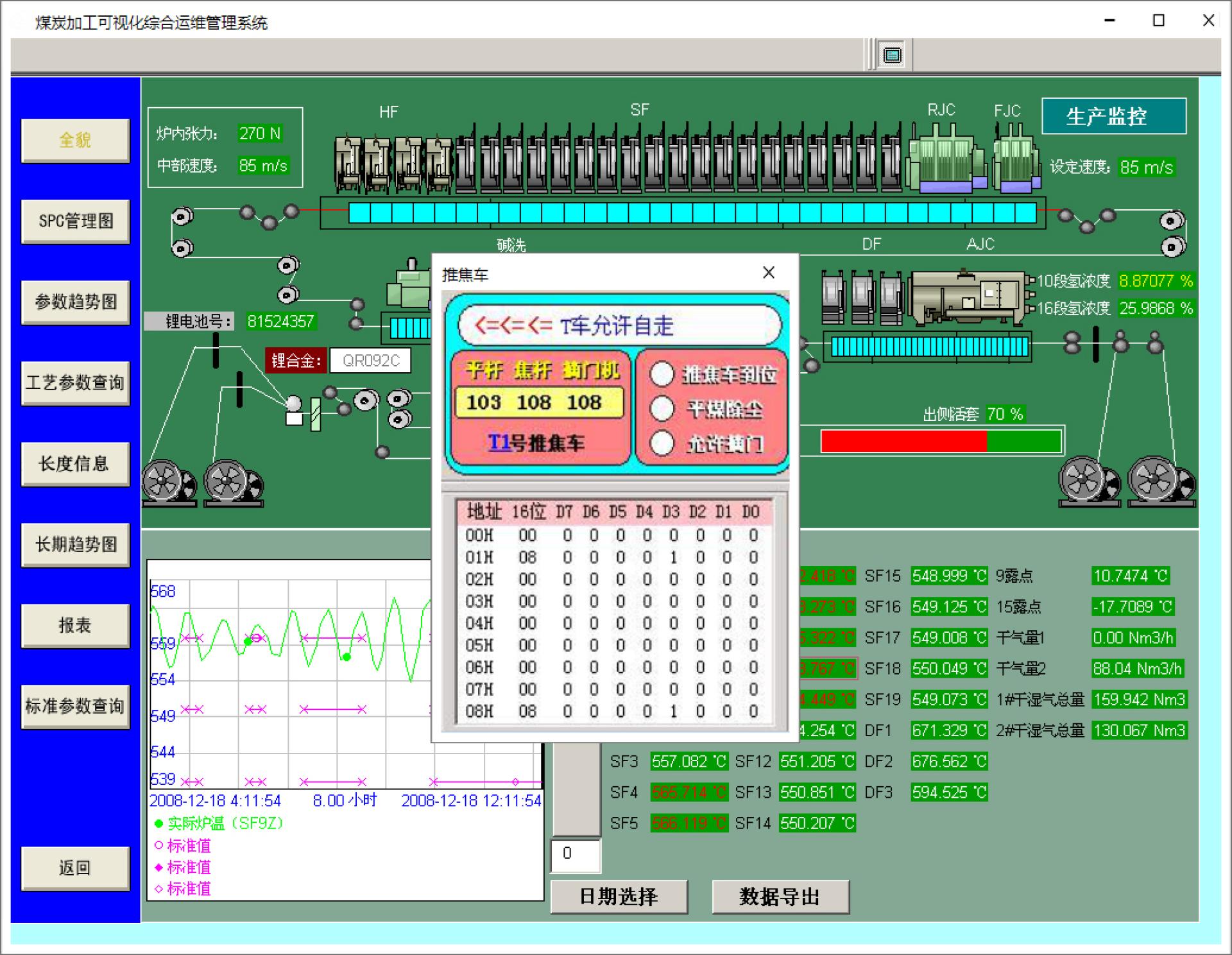1232x955 pixels.
Task: Click the first HF furnace section icon
Action: click(x=348, y=164)
